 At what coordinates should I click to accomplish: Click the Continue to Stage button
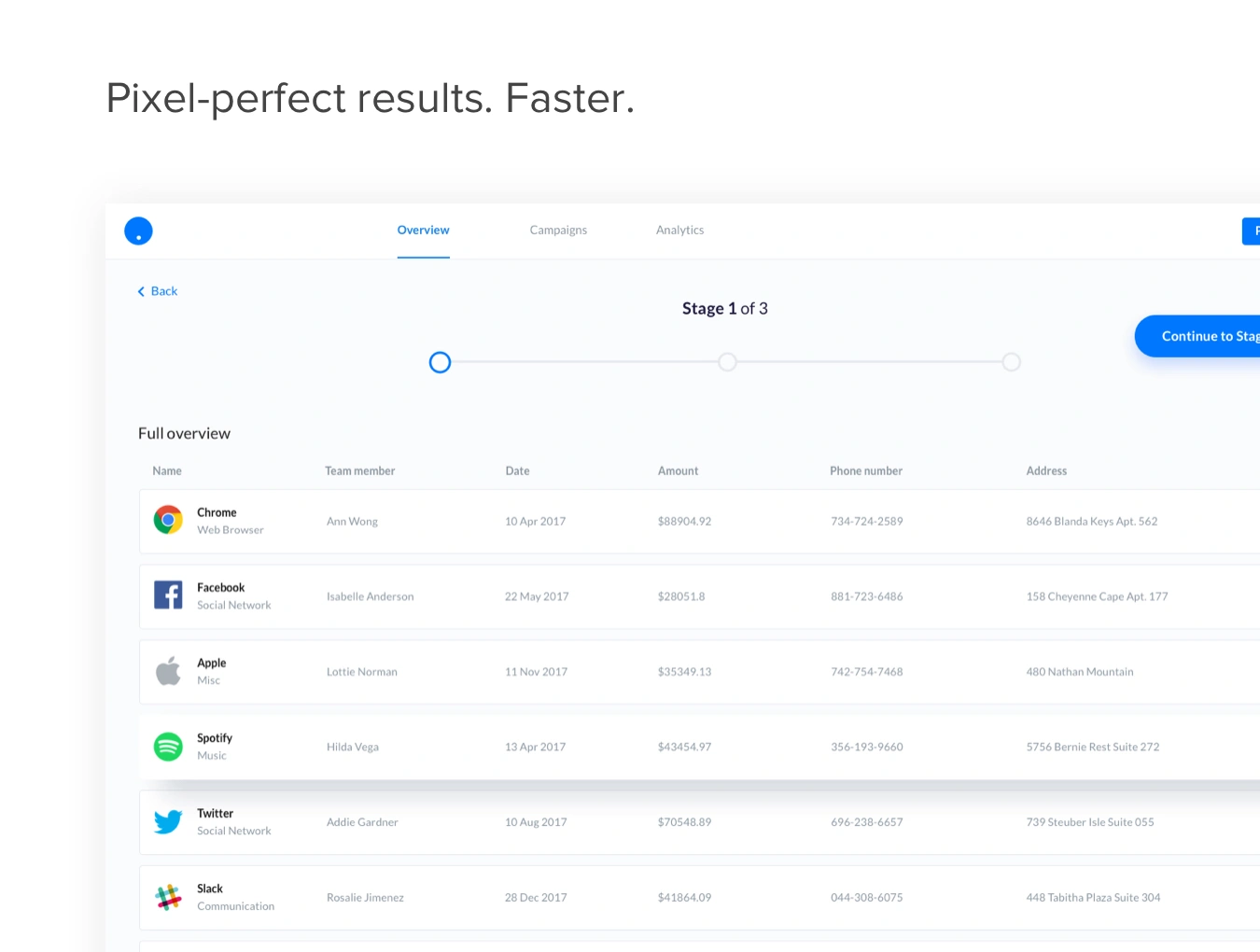point(1197,336)
